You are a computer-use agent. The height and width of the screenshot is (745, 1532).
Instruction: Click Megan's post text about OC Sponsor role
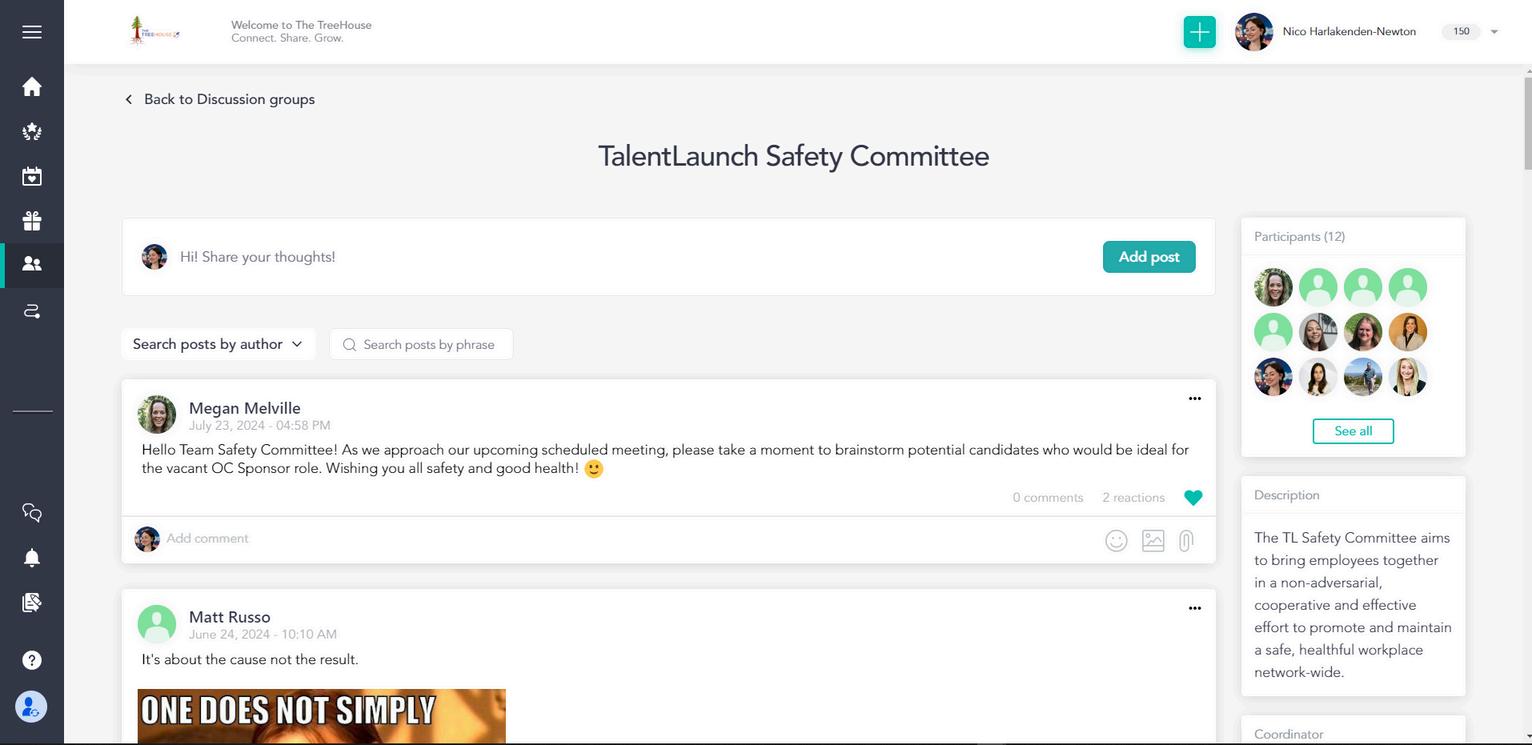tap(665, 459)
